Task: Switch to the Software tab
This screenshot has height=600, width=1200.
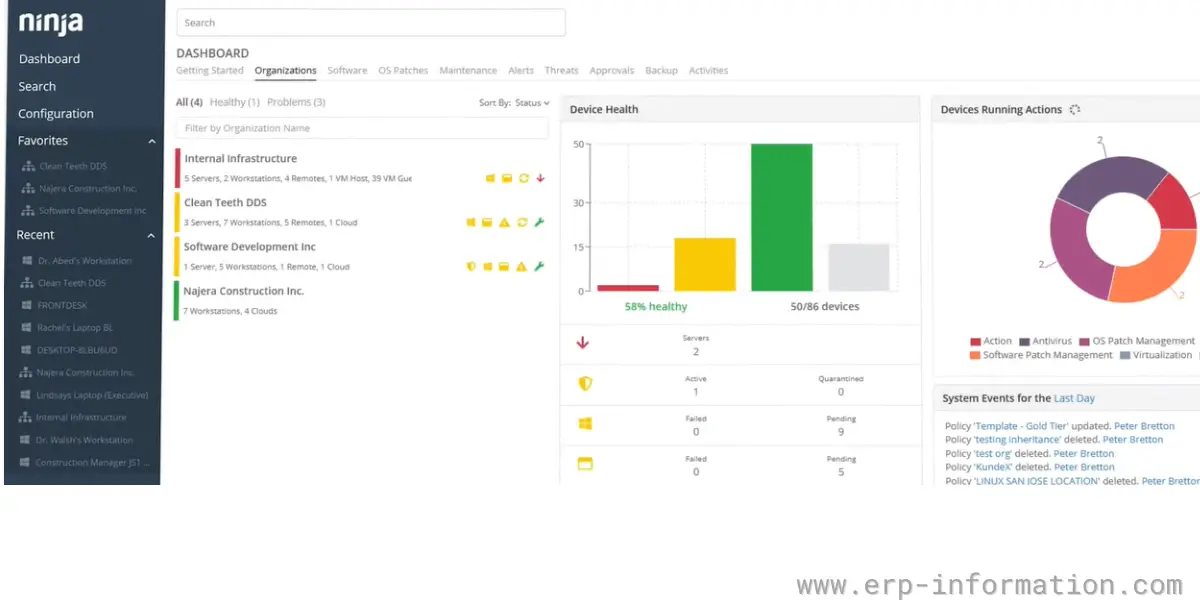Action: pos(347,71)
